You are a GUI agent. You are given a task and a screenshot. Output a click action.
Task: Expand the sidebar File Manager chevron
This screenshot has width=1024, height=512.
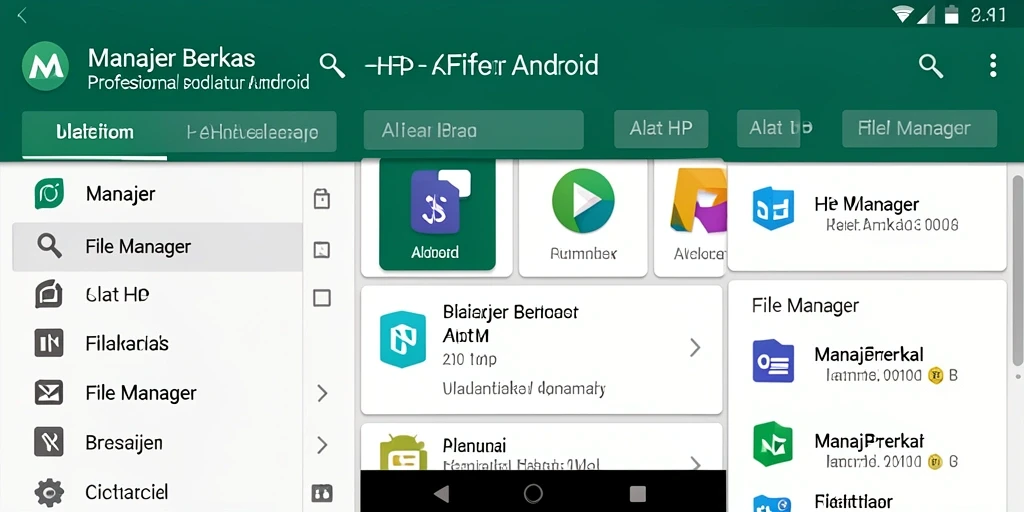click(x=321, y=392)
